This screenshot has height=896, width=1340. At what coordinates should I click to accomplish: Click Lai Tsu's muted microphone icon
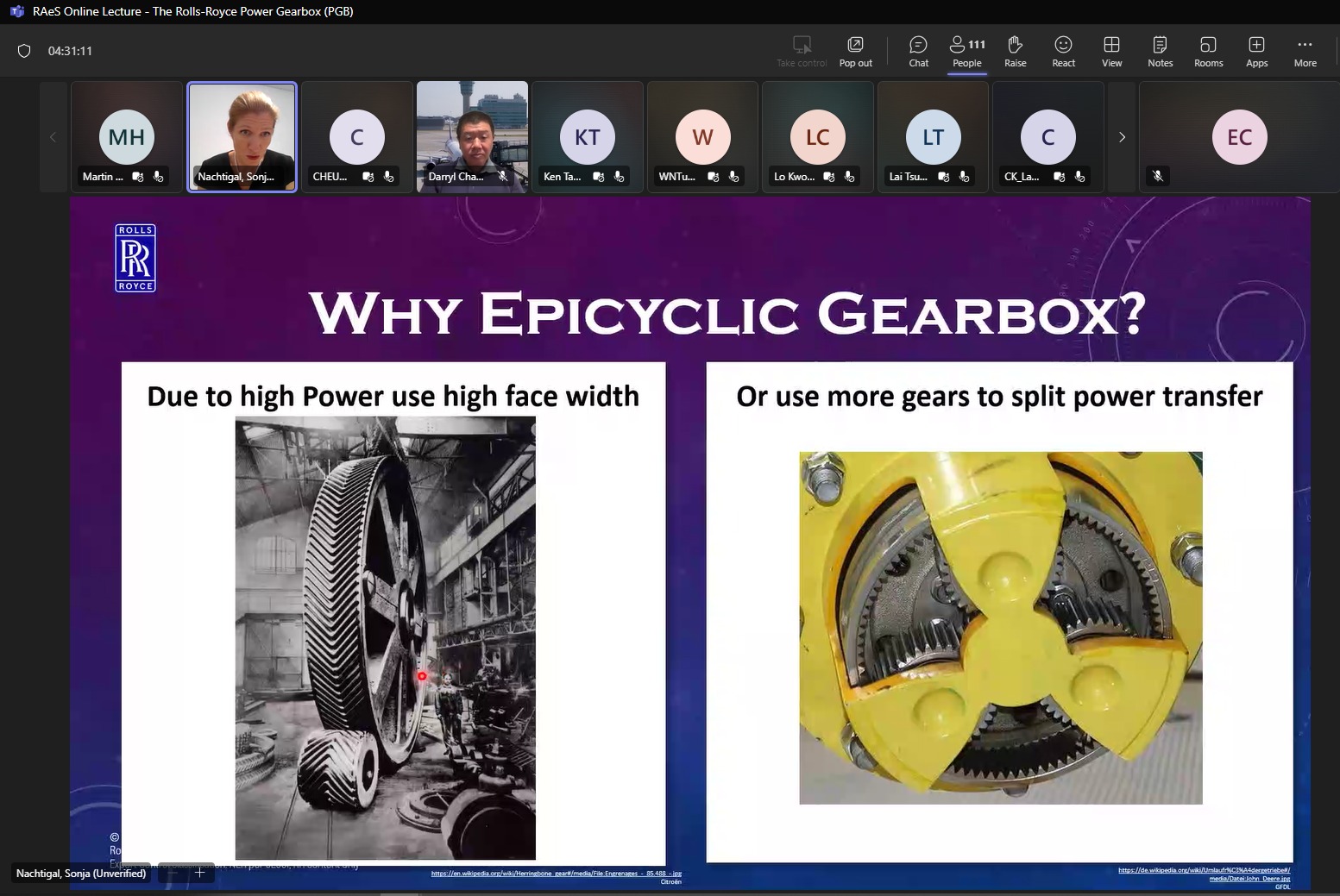(x=965, y=176)
